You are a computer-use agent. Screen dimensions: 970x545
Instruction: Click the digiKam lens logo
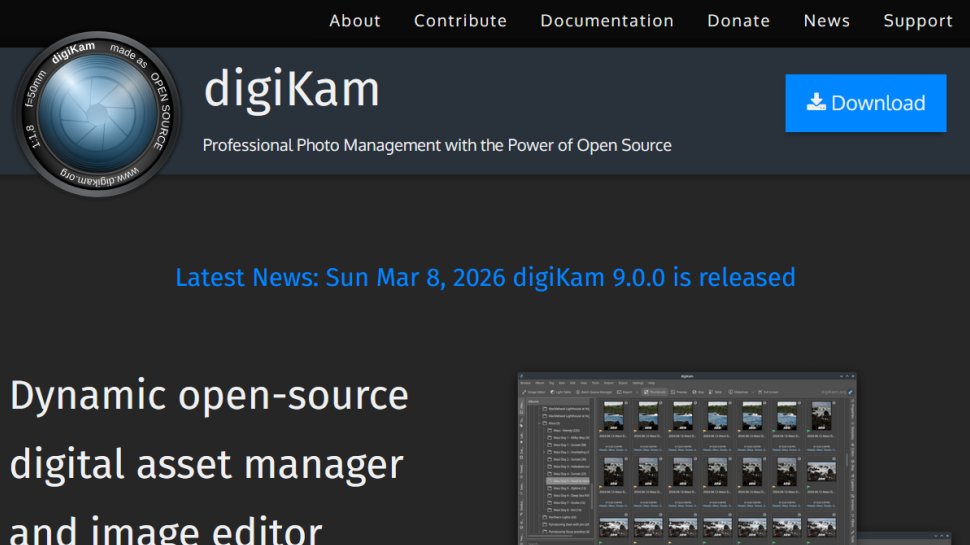tap(97, 114)
